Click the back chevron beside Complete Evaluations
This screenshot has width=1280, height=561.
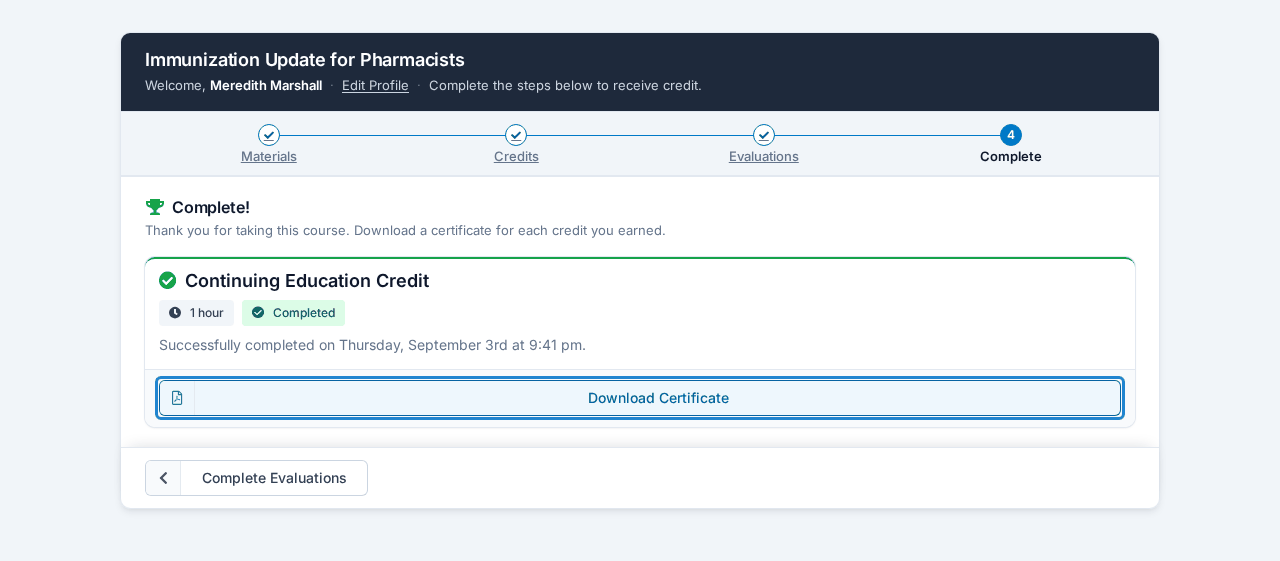click(x=164, y=478)
